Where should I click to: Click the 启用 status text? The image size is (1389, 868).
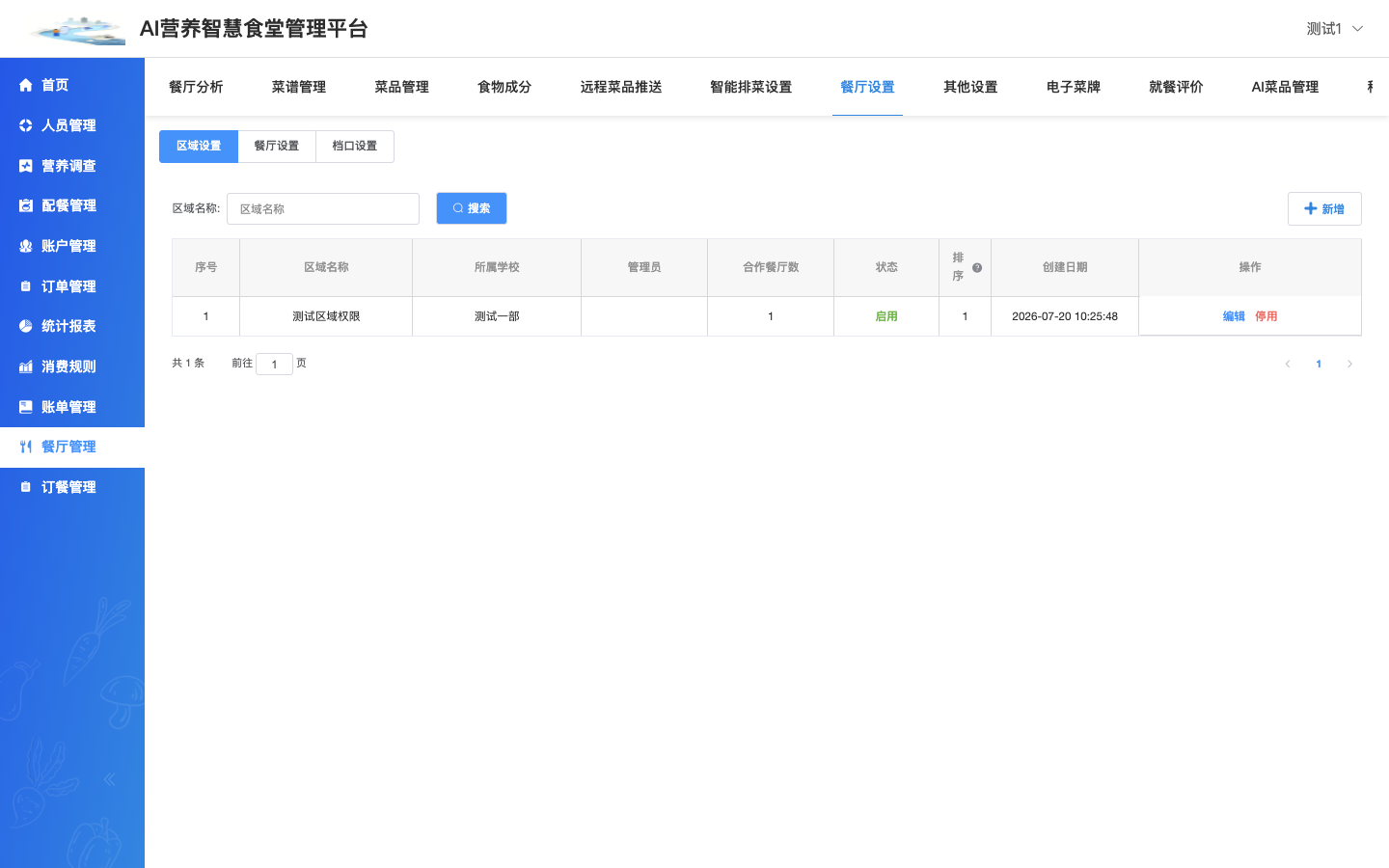pyautogui.click(x=886, y=316)
